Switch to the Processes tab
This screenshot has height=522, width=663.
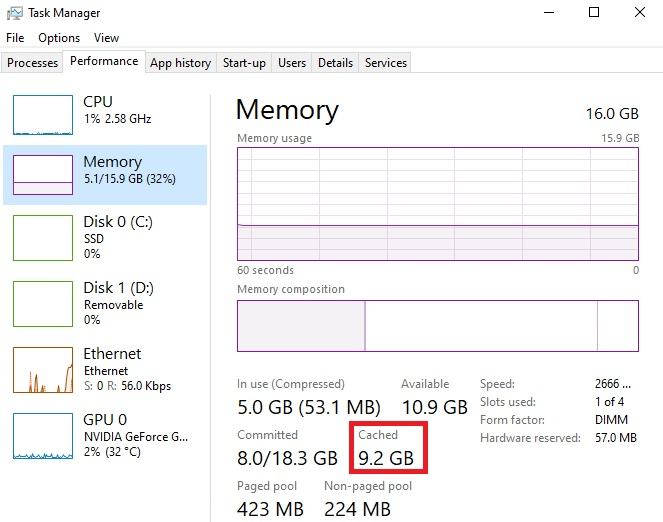(x=33, y=63)
